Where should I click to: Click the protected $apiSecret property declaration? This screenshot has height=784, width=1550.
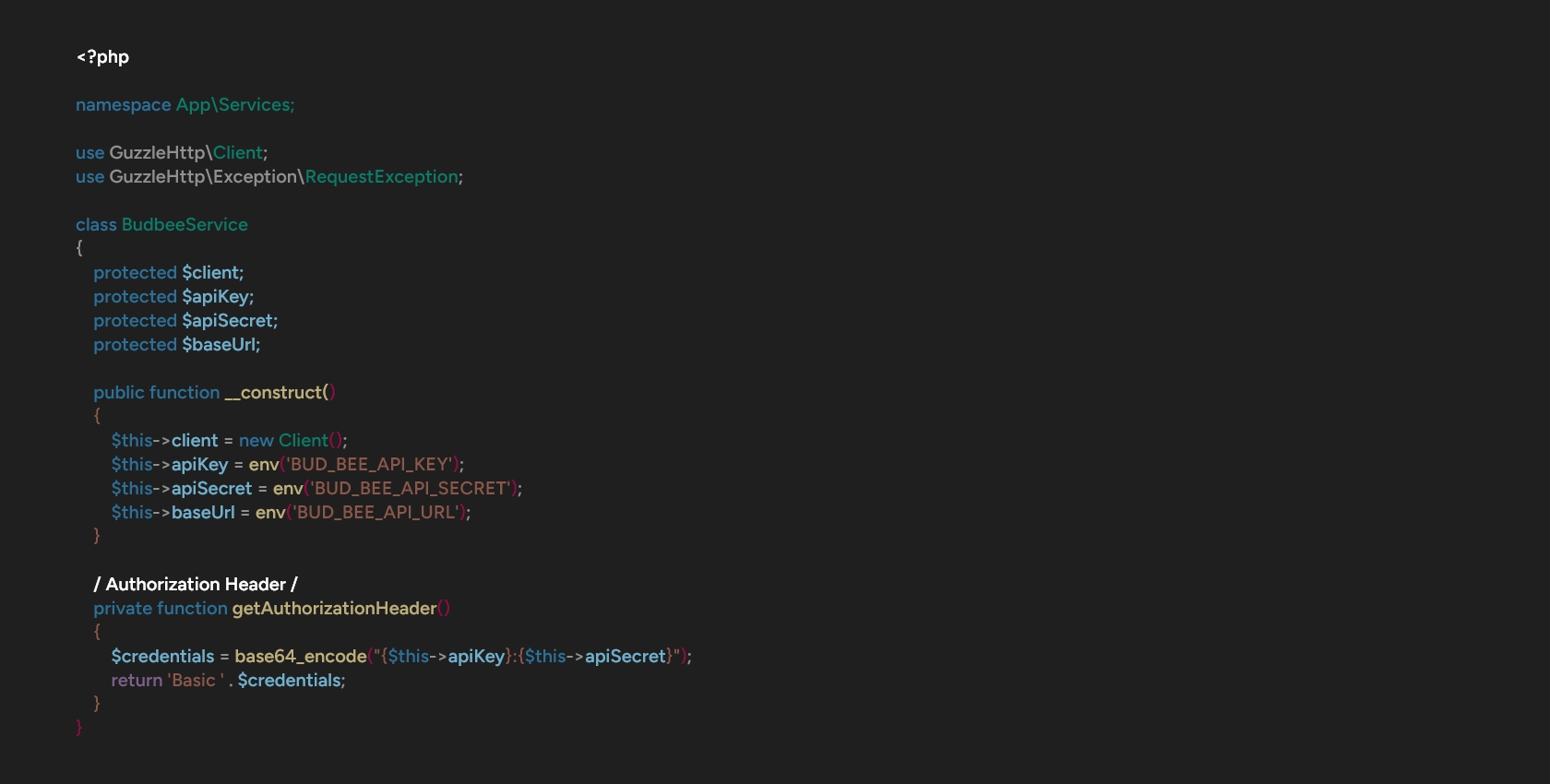[x=185, y=321]
